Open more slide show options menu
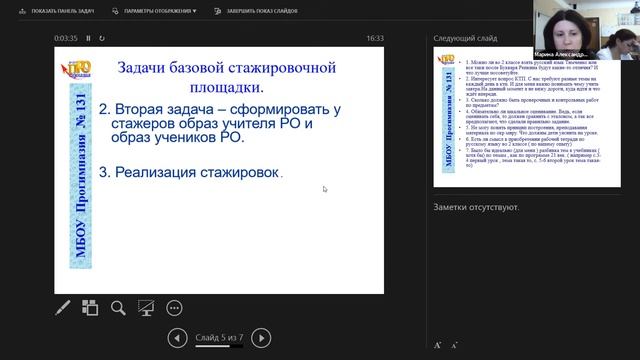The width and height of the screenshot is (640, 360). pyautogui.click(x=174, y=308)
